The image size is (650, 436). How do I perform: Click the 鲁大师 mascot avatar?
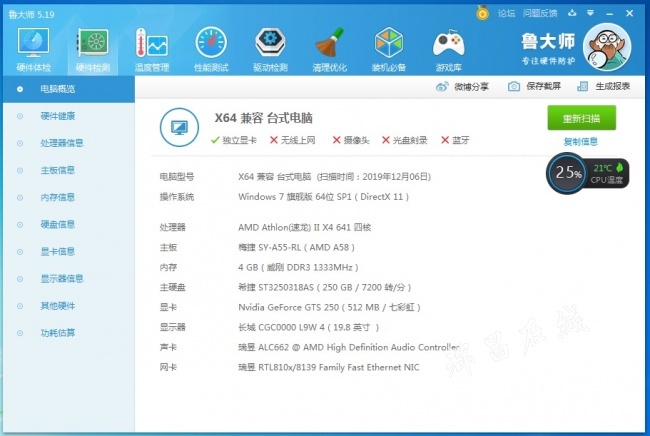607,47
